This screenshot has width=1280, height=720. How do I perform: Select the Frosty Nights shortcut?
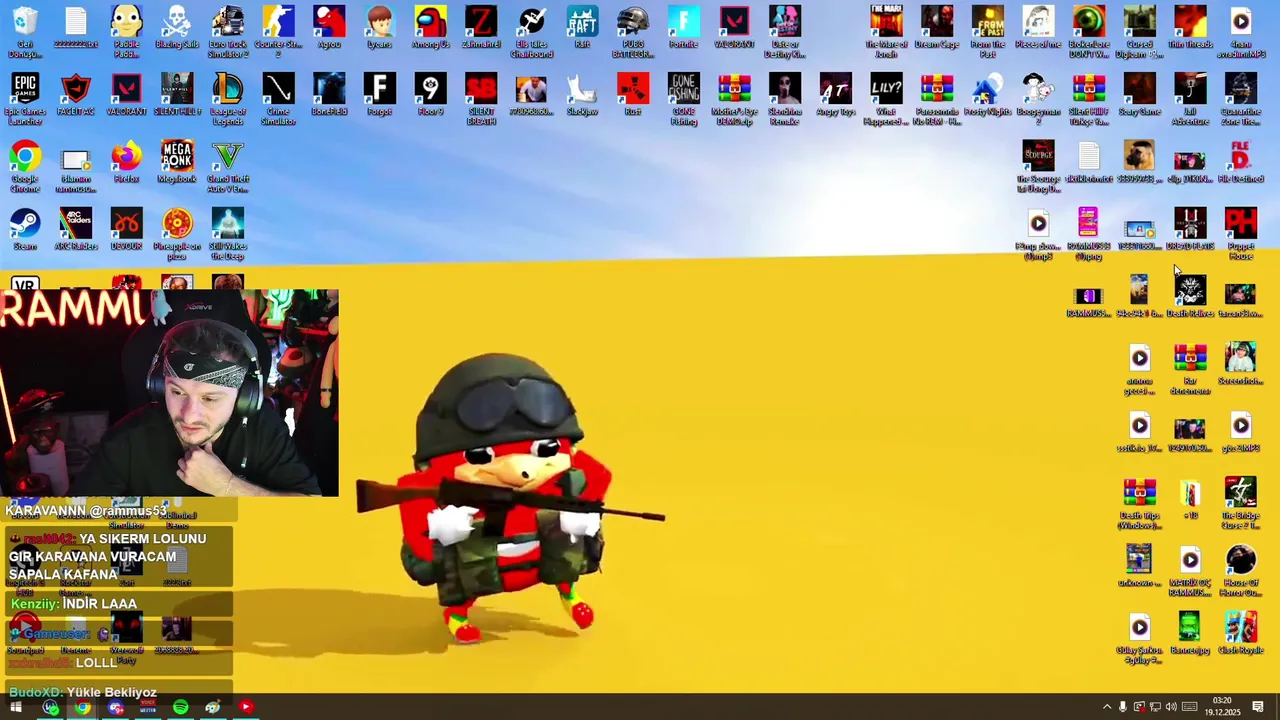[987, 94]
